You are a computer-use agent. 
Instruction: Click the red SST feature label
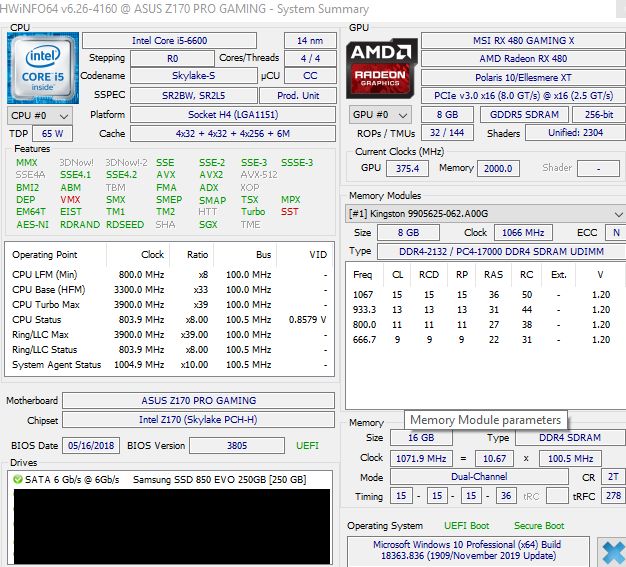pos(289,212)
